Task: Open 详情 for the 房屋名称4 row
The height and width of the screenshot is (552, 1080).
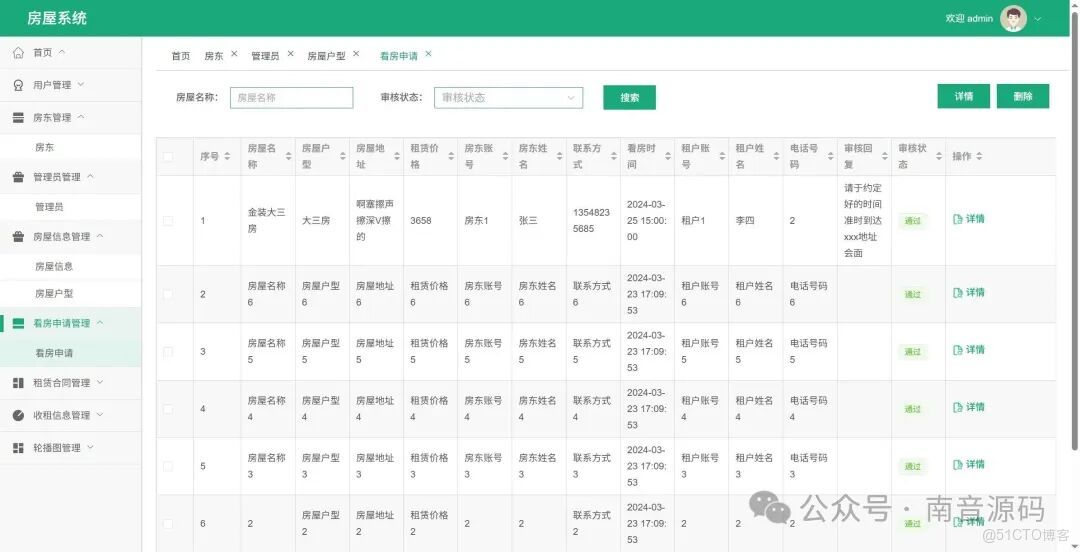Action: click(x=969, y=407)
